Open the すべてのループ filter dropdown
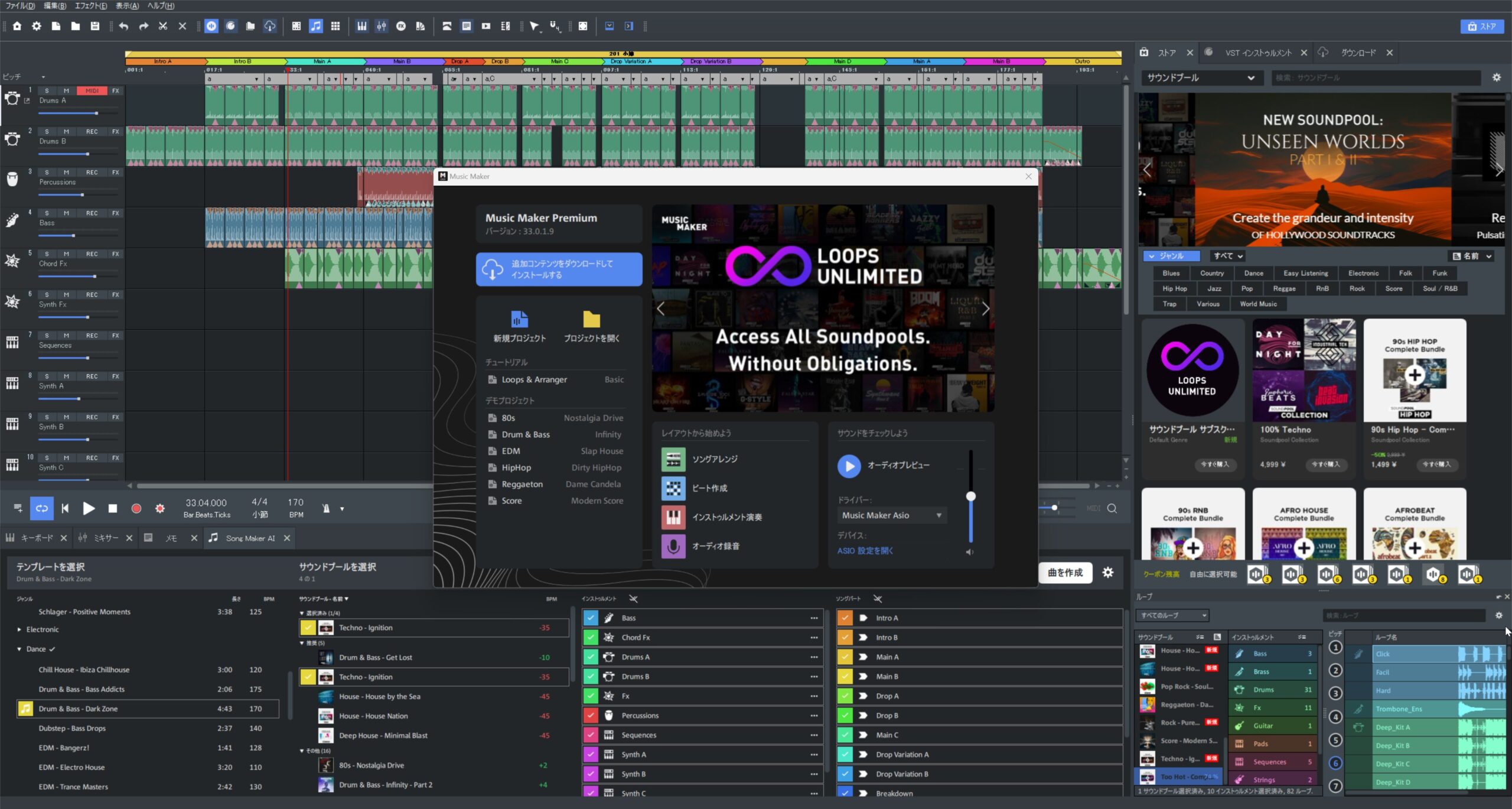This screenshot has height=809, width=1512. [1172, 615]
